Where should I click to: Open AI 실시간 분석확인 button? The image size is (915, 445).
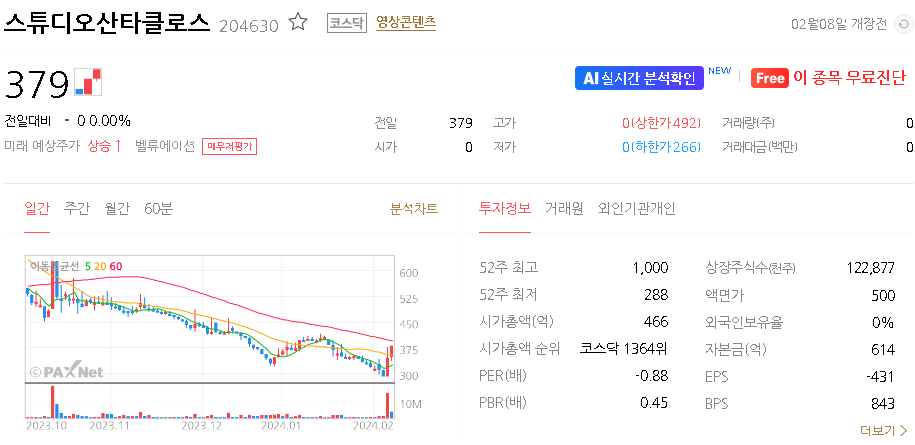639,78
